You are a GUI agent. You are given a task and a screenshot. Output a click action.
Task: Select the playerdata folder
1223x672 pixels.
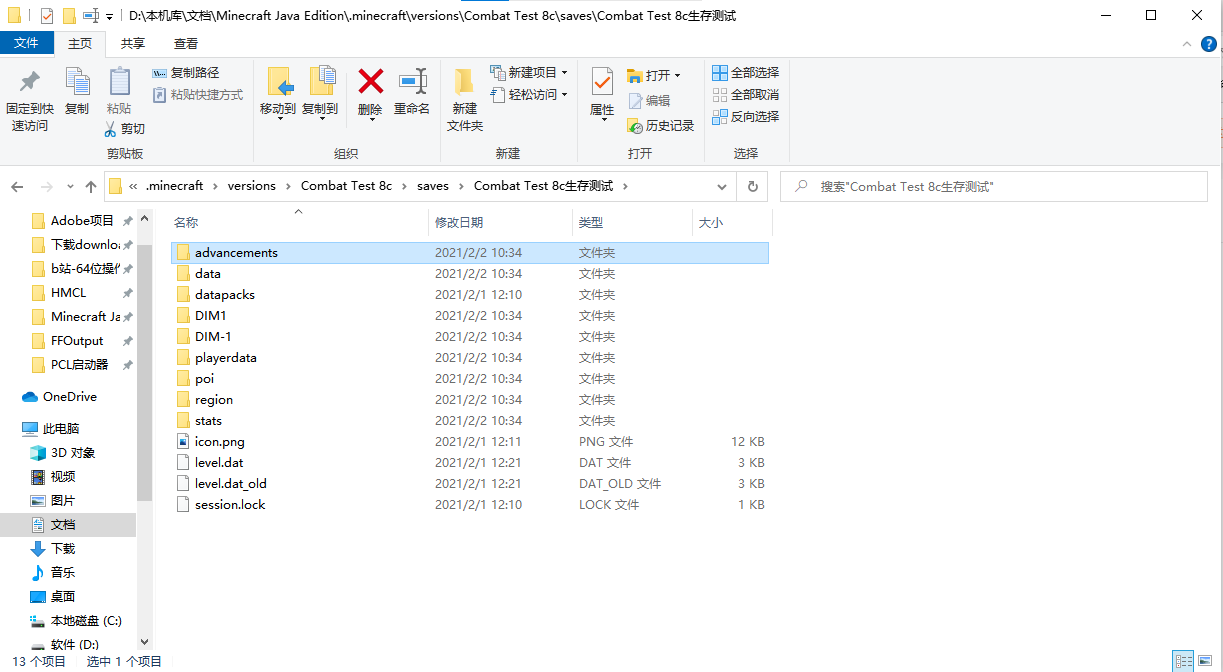[226, 358]
